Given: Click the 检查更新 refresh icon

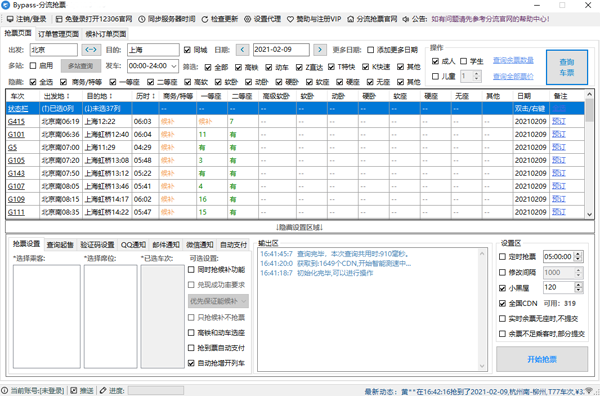Looking at the screenshot, I should click(205, 19).
